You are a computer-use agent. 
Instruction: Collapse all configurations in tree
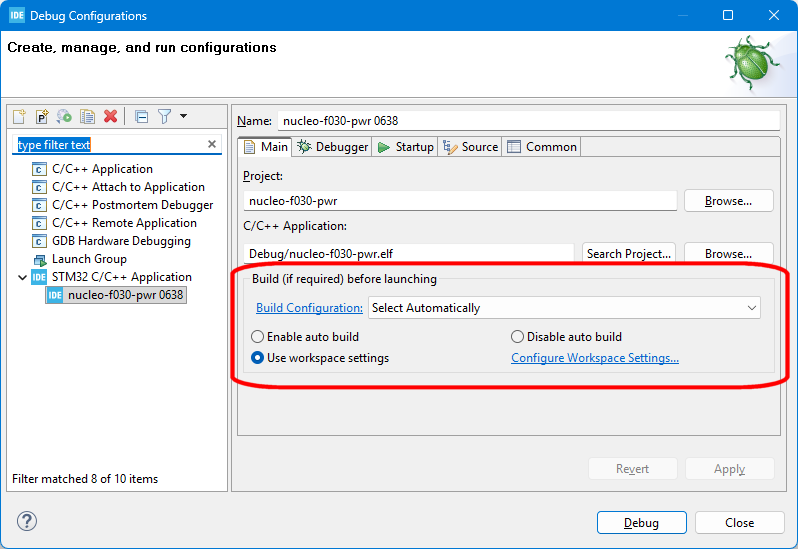141,117
